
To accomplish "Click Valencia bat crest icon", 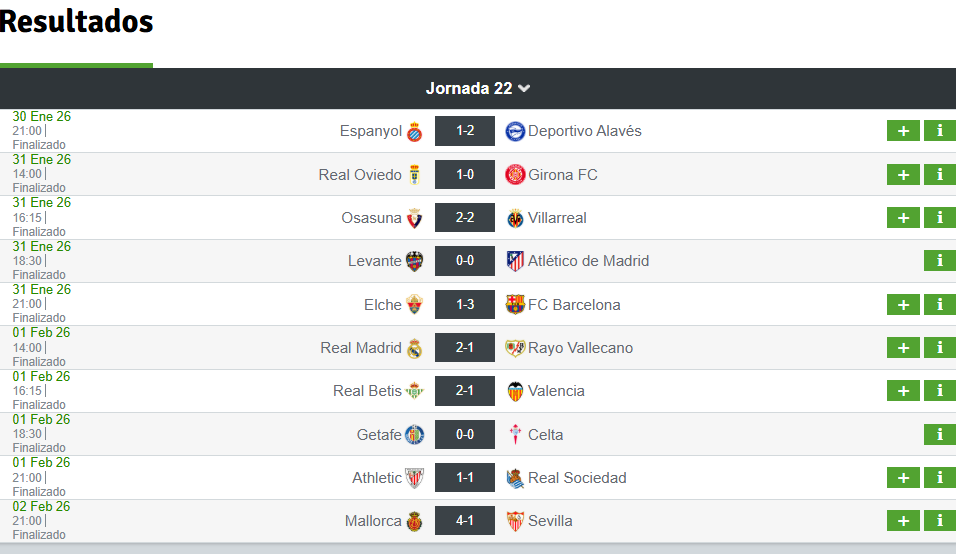I will tap(515, 391).
